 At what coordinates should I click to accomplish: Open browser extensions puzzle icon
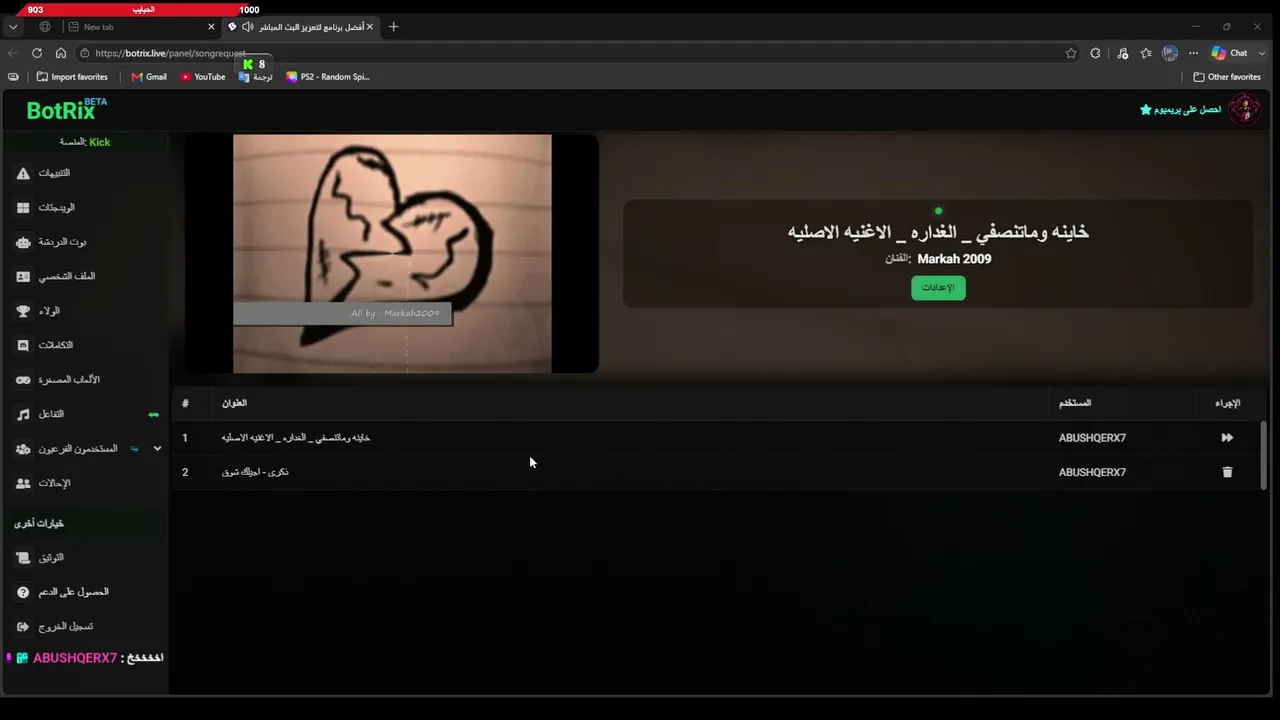pos(1096,53)
